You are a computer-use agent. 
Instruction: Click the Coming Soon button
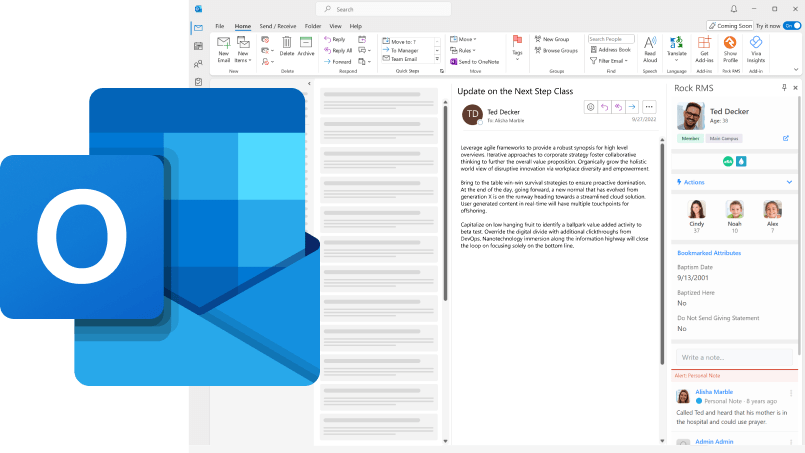click(x=730, y=26)
